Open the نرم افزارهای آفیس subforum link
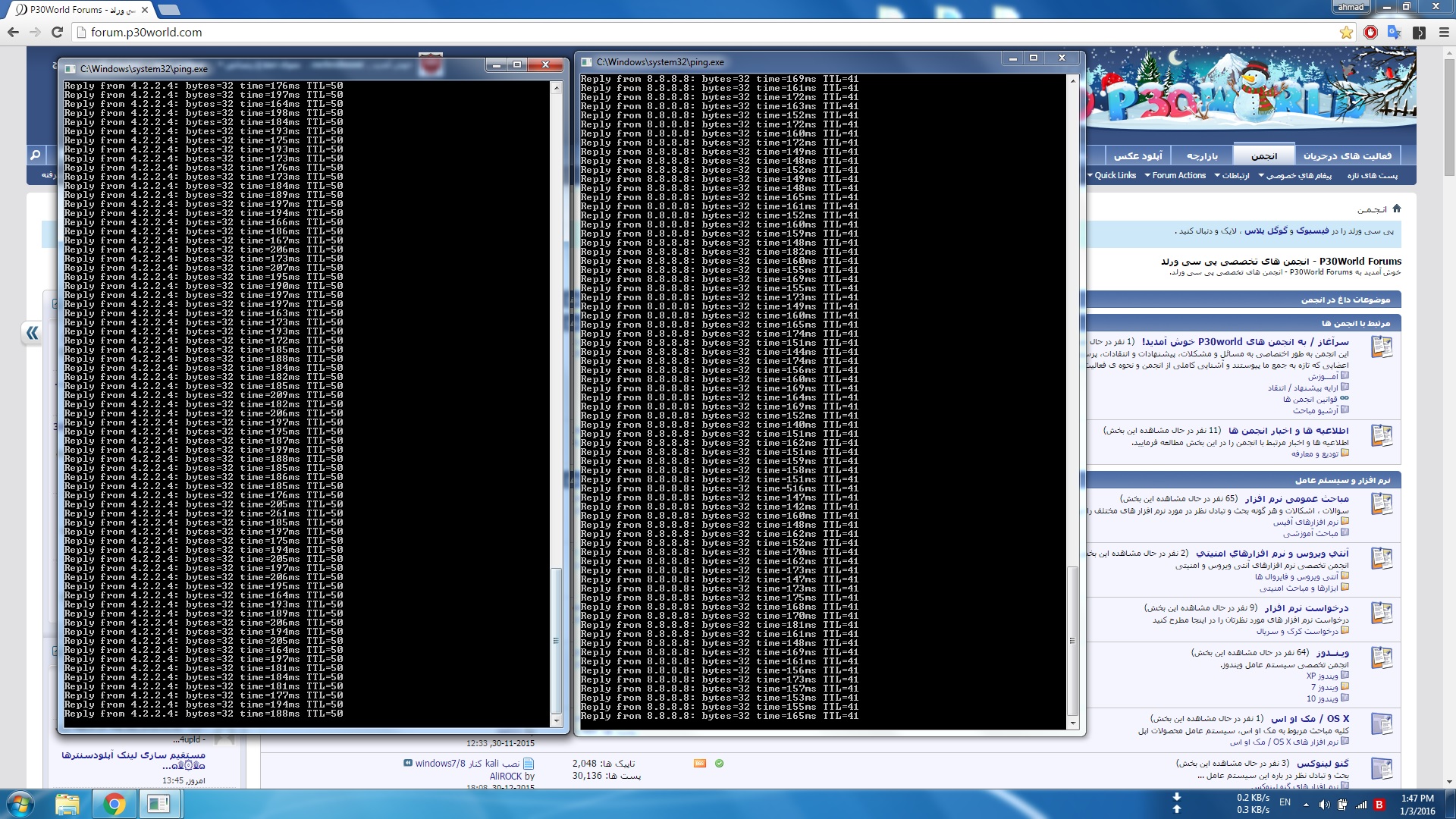This screenshot has height=819, width=1456. pyautogui.click(x=1306, y=522)
